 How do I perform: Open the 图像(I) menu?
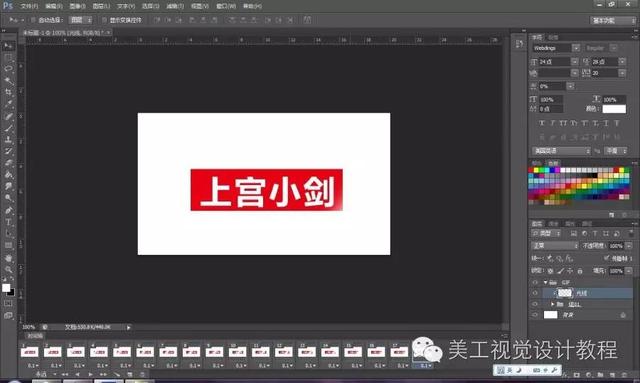[78, 6]
